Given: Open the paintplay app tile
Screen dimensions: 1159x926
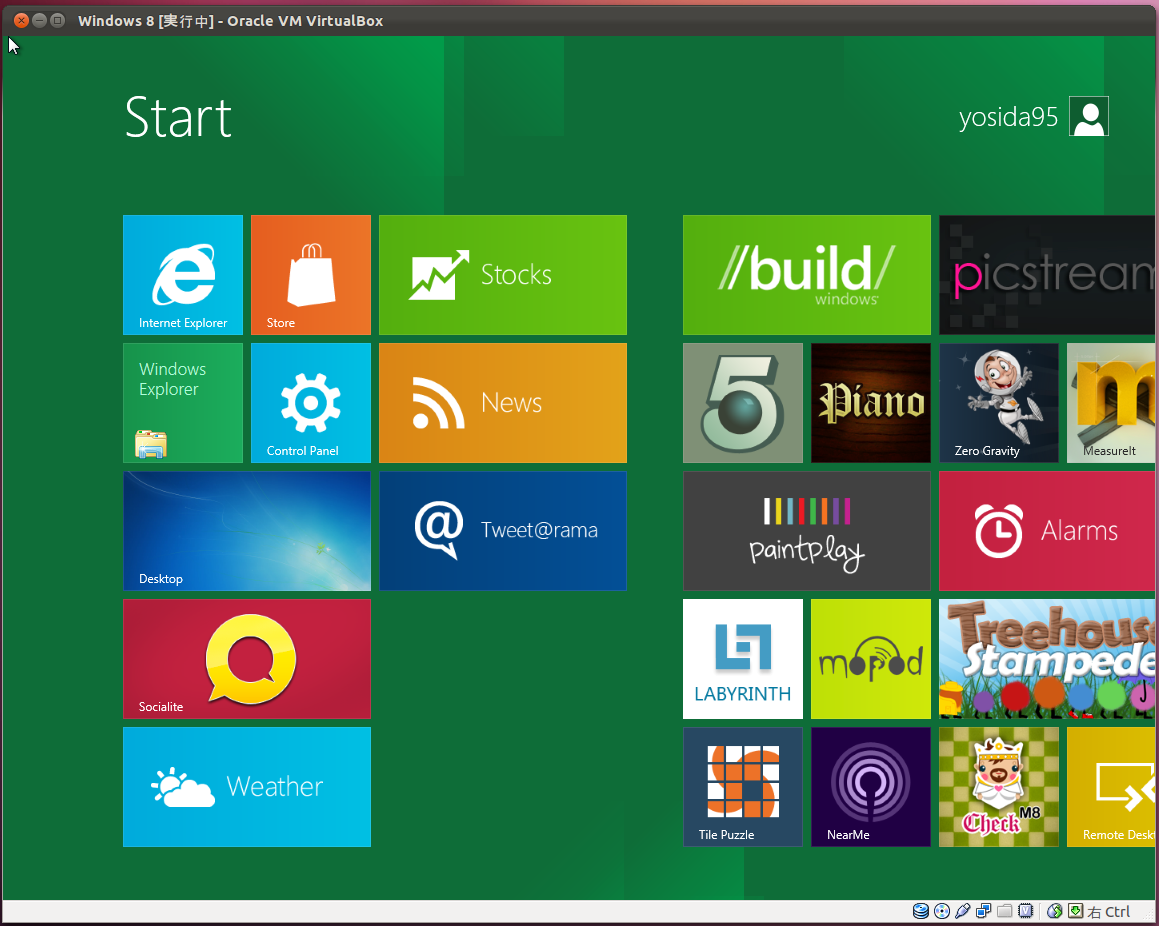Looking at the screenshot, I should (807, 531).
